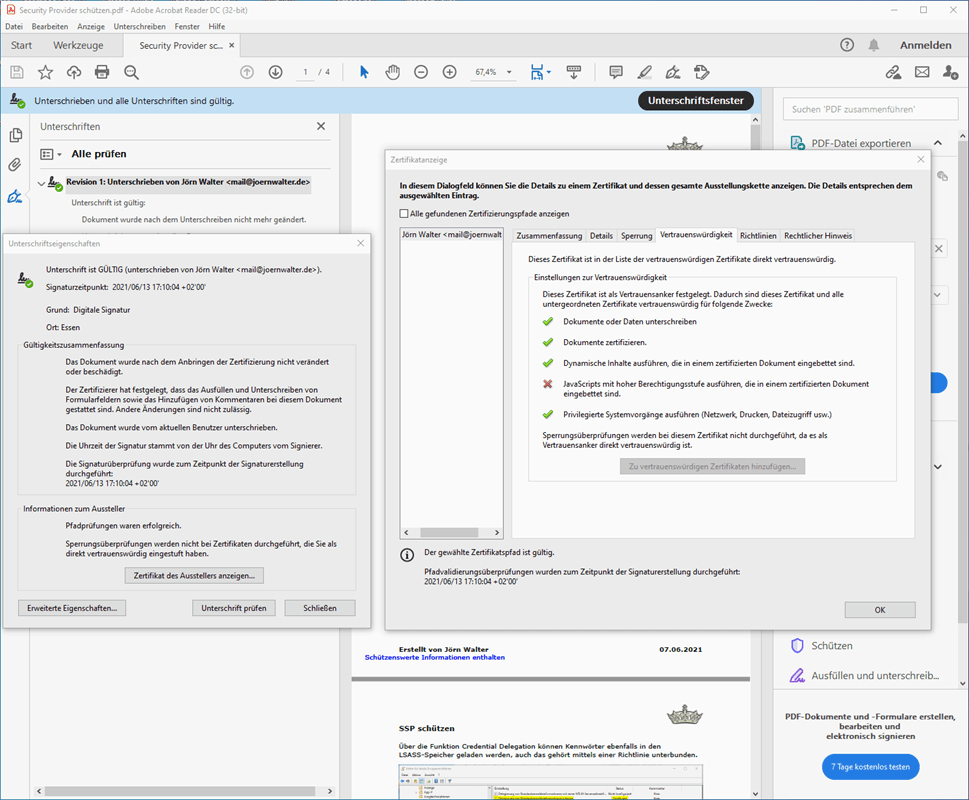Go to next page arrow

pos(275,72)
